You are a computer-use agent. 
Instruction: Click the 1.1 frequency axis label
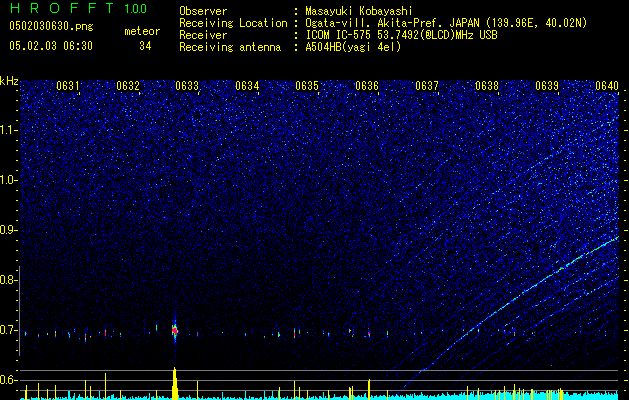tap(9, 130)
